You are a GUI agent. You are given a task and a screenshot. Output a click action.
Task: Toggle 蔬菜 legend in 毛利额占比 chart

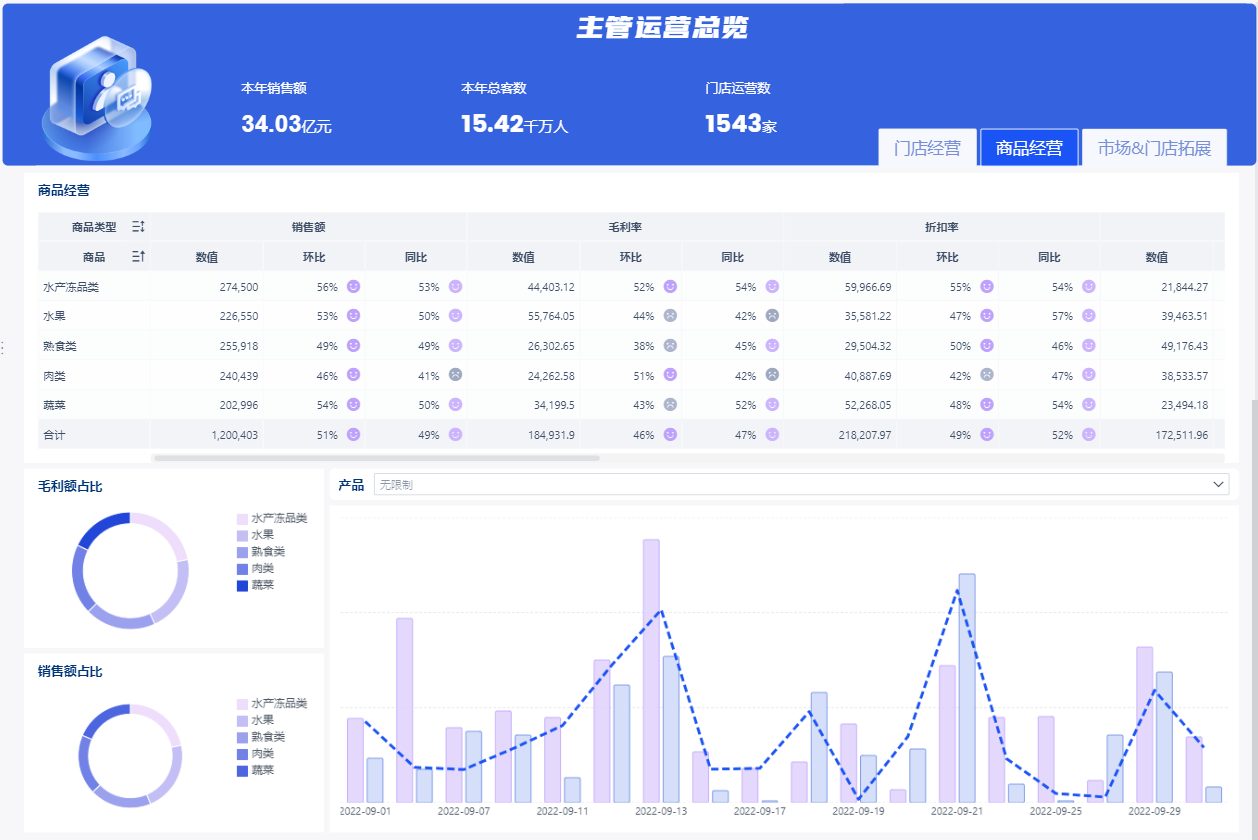pos(255,585)
